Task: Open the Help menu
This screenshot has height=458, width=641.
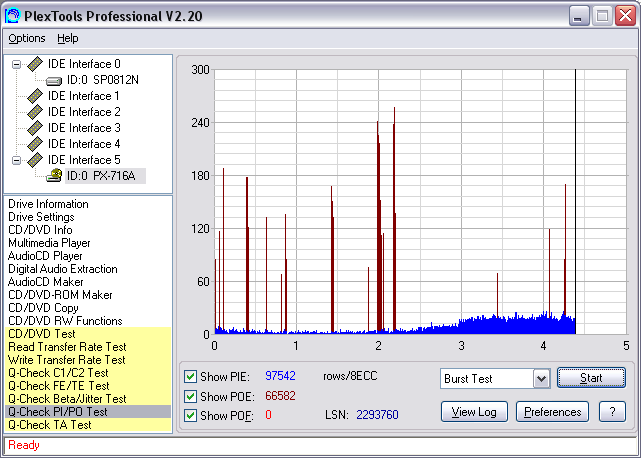Action: click(67, 38)
